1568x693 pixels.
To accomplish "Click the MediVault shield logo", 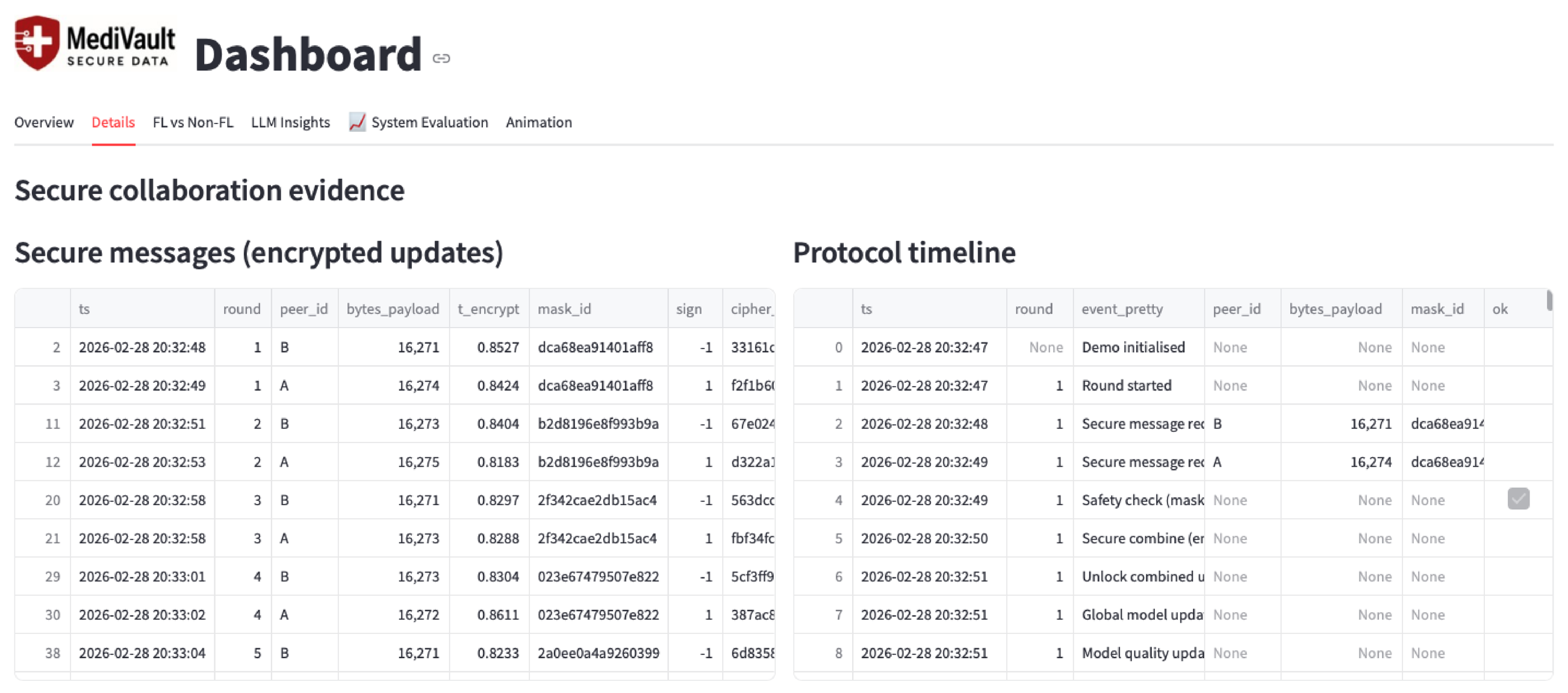I will tap(38, 43).
